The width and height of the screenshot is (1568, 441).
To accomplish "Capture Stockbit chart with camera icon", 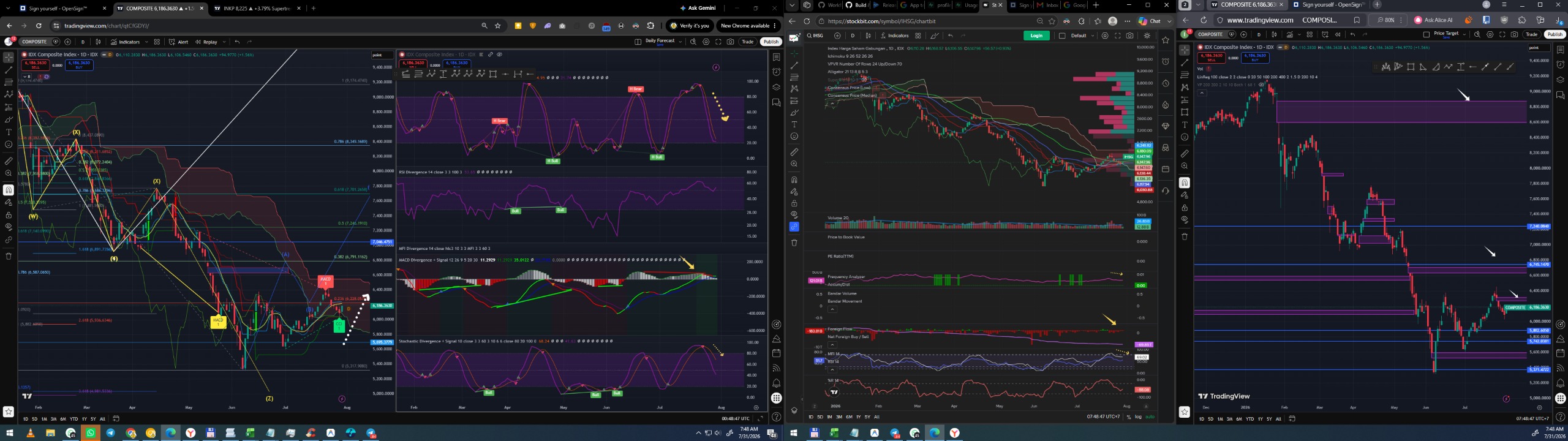I will pos(1130,36).
